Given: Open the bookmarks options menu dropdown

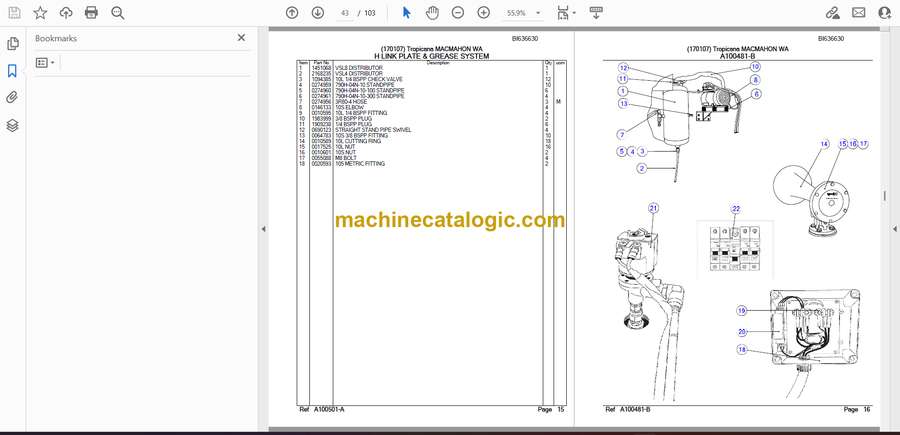Looking at the screenshot, I should coord(45,63).
